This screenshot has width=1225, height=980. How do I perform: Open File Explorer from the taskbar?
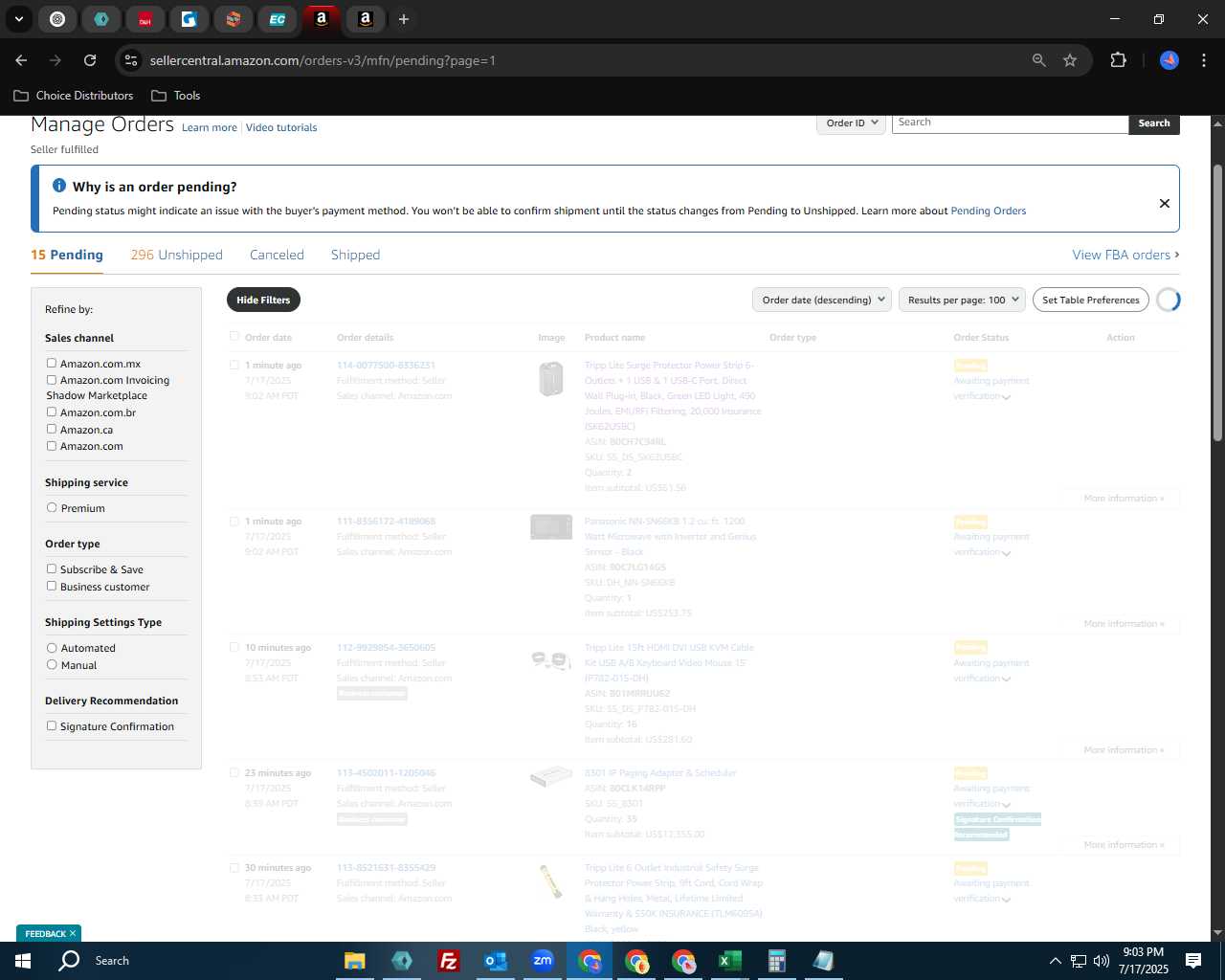[355, 961]
